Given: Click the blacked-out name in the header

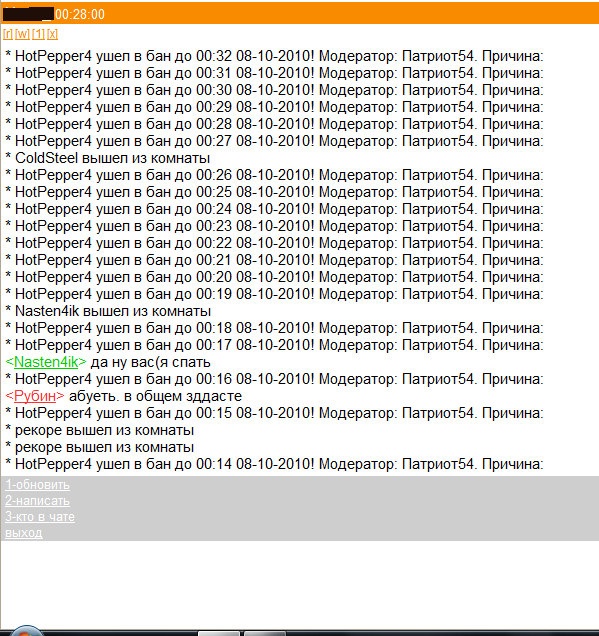Looking at the screenshot, I should 28,14.
